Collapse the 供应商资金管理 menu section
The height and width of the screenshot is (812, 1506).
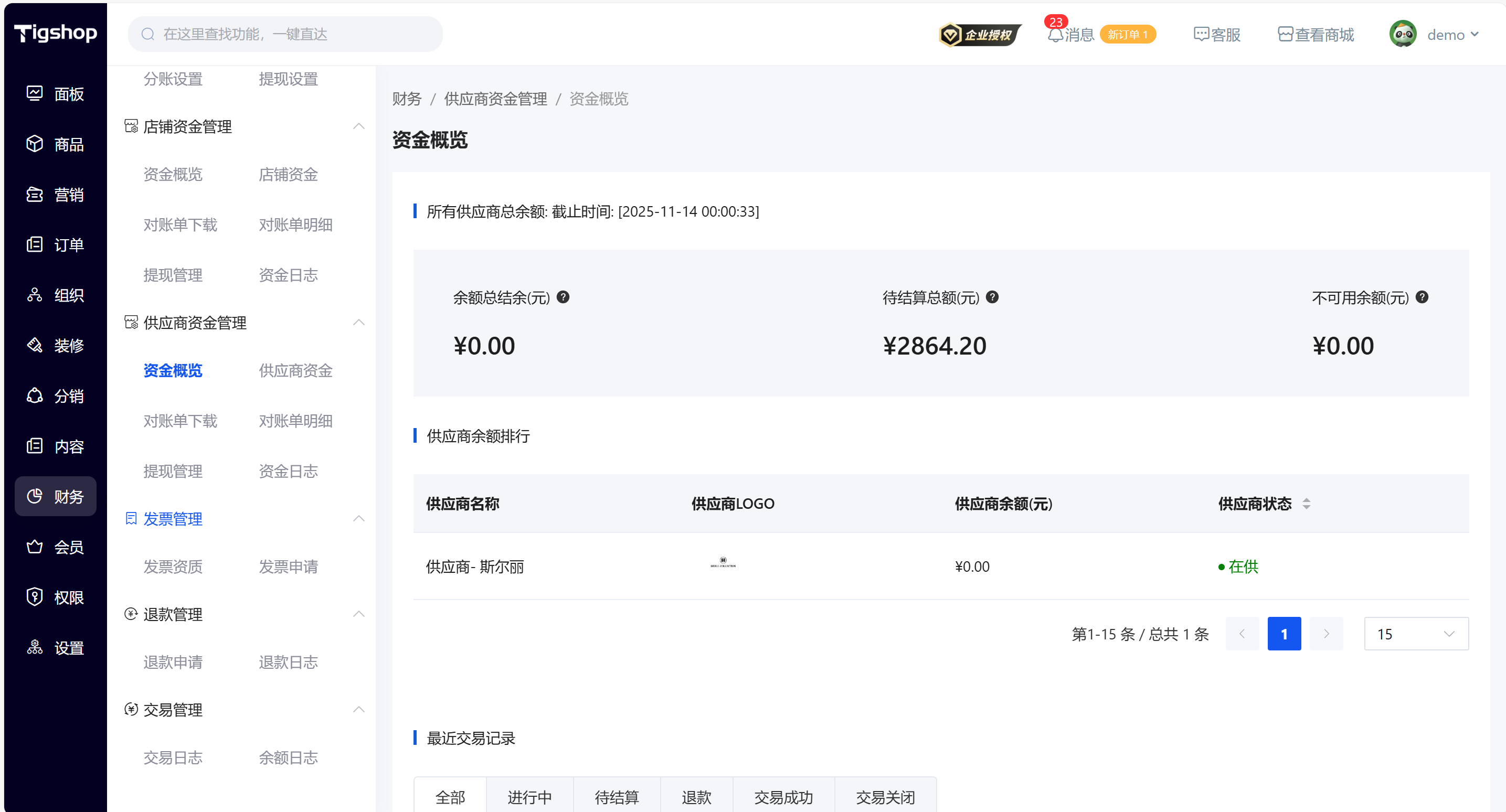click(x=359, y=323)
